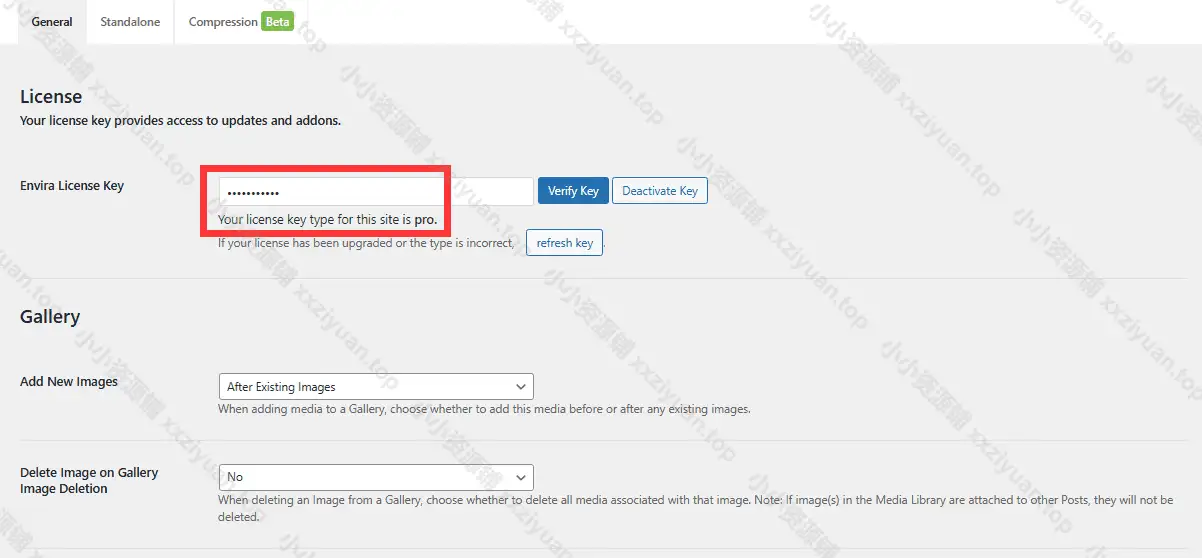This screenshot has height=558, width=1202.
Task: Focus the Envira License Key field
Action: (375, 191)
